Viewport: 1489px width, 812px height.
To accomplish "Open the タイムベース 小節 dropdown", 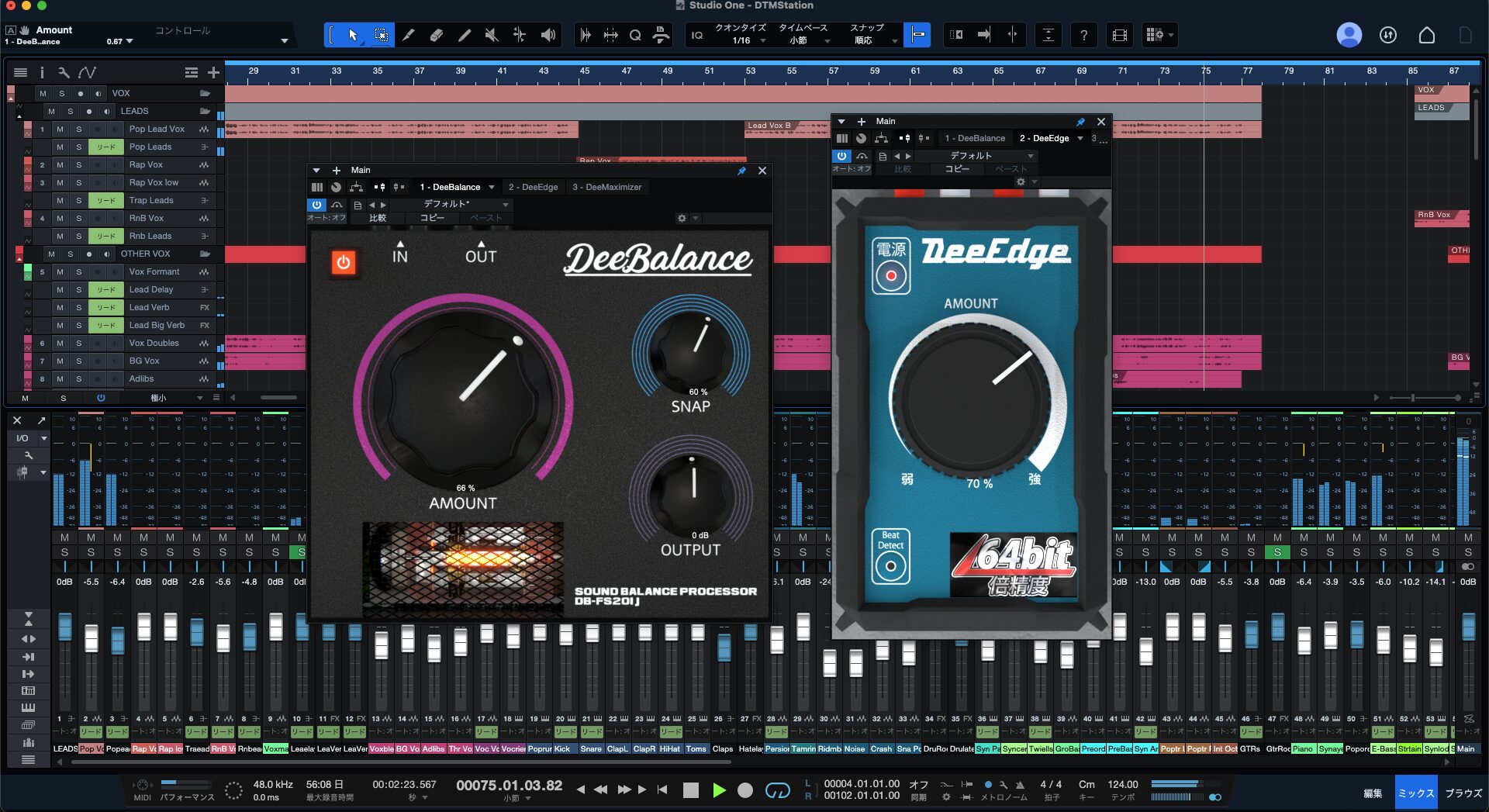I will [804, 34].
